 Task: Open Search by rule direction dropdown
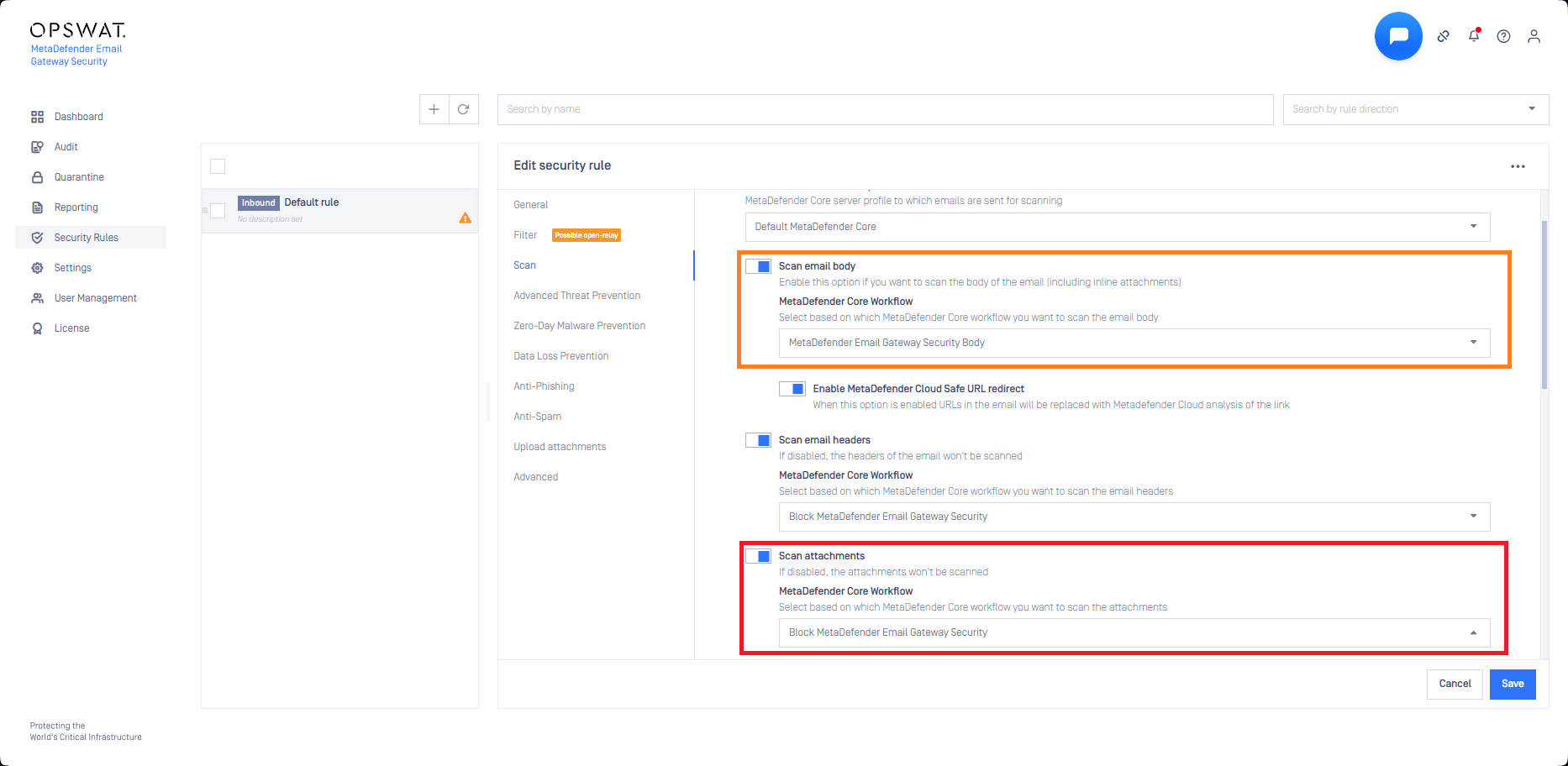[1415, 109]
